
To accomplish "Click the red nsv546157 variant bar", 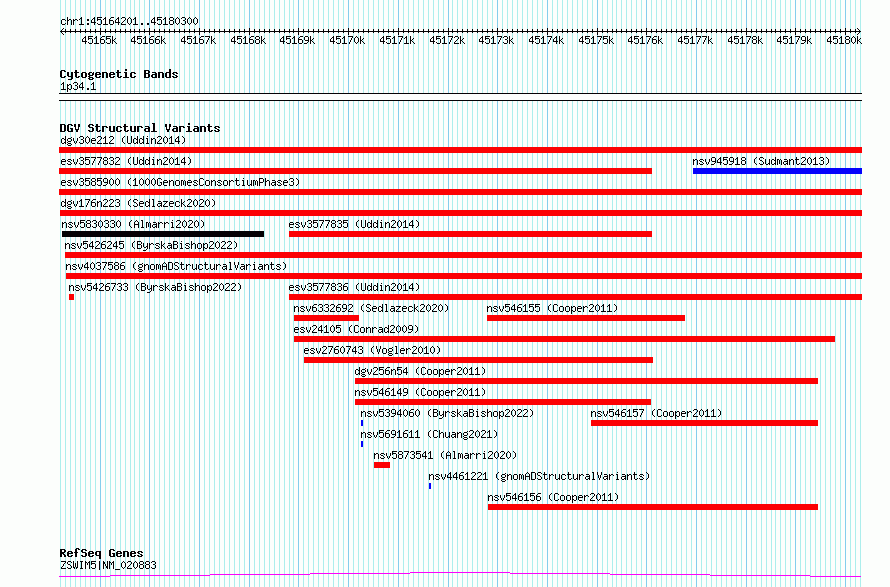I will coord(704,423).
